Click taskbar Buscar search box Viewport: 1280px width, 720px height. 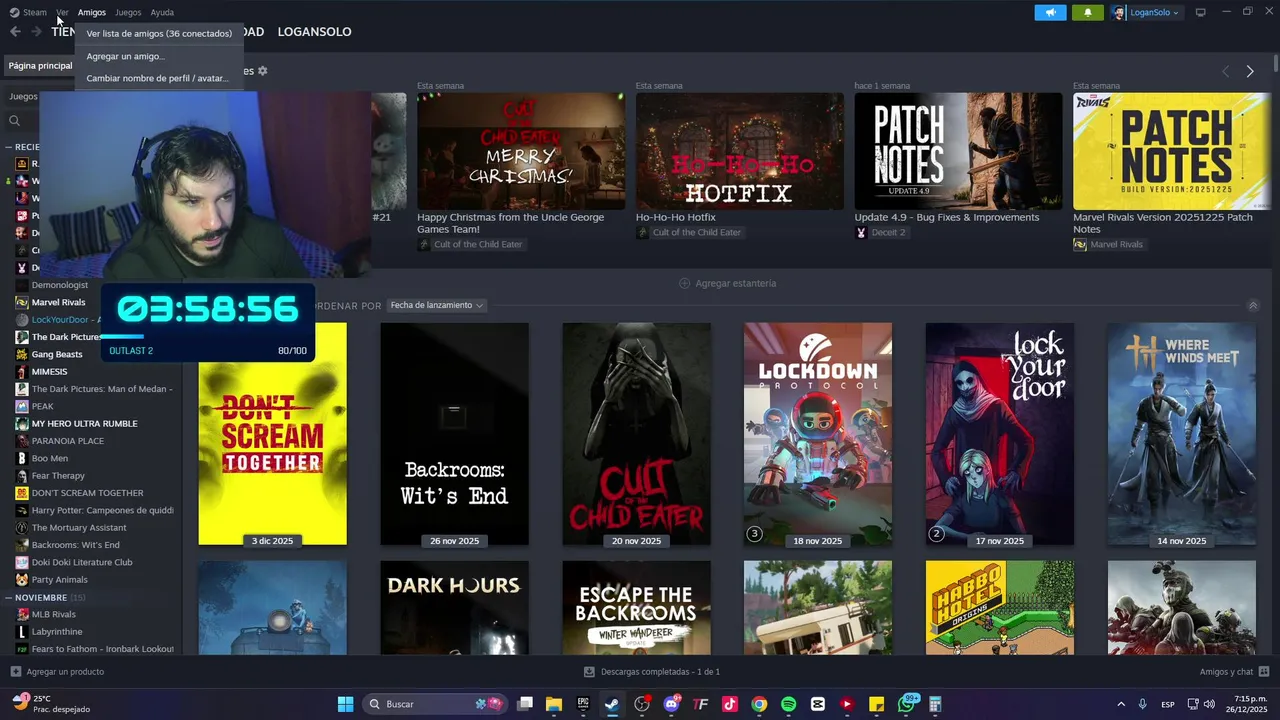[435, 704]
